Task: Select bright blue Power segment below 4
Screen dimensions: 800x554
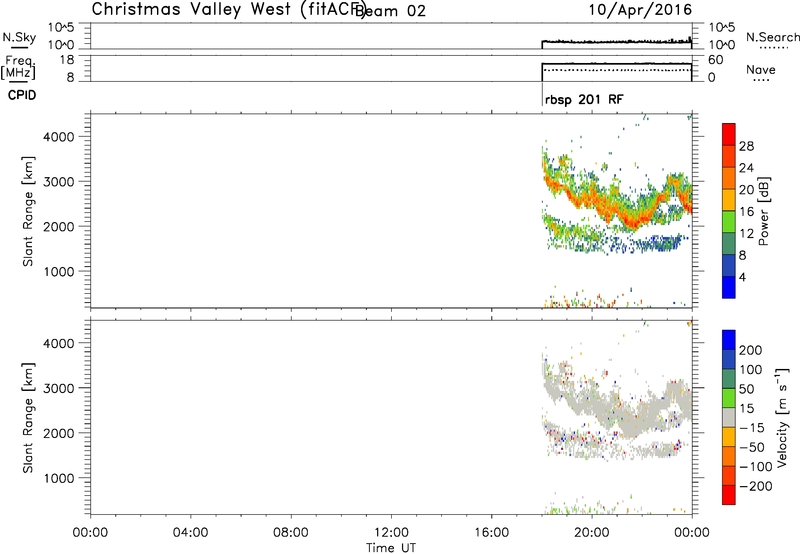Action: click(x=729, y=287)
